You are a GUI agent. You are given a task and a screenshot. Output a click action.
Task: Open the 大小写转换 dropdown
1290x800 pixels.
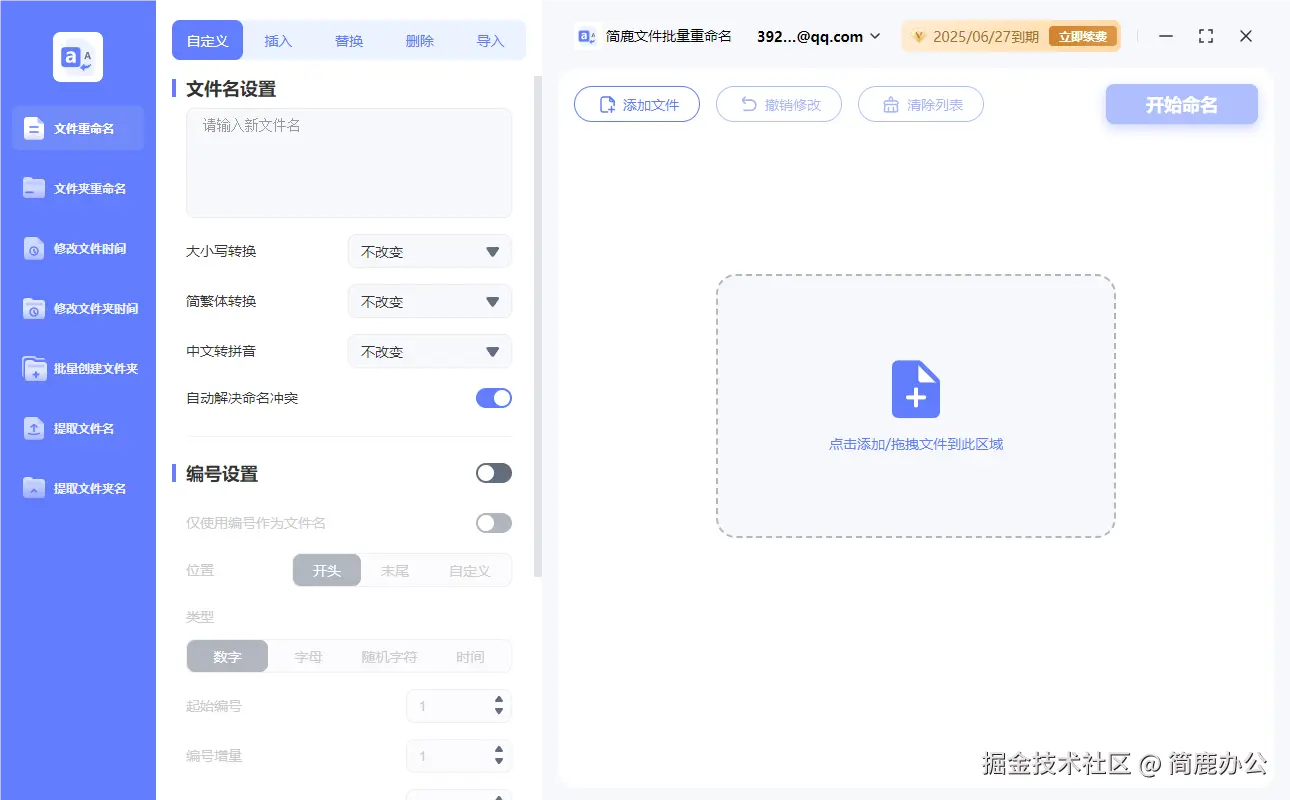tap(429, 251)
